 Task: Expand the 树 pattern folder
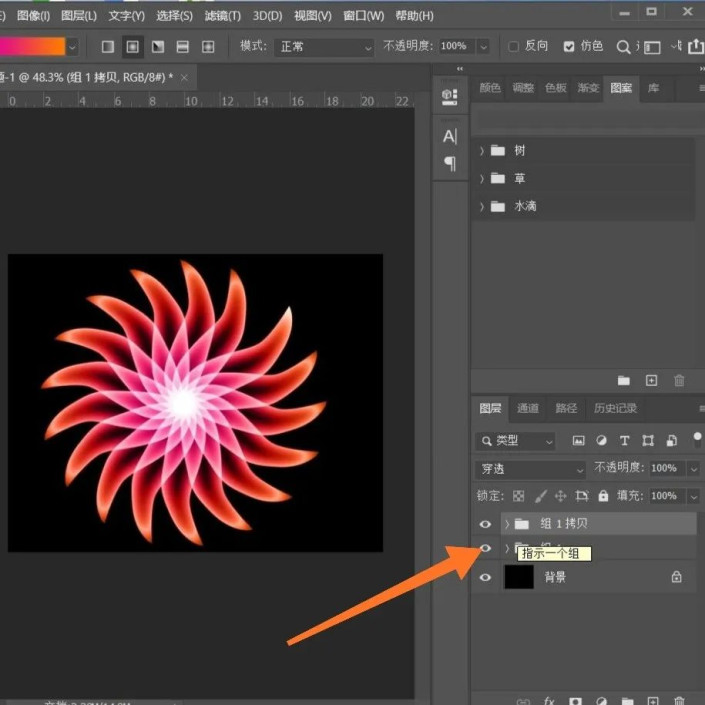coord(481,151)
